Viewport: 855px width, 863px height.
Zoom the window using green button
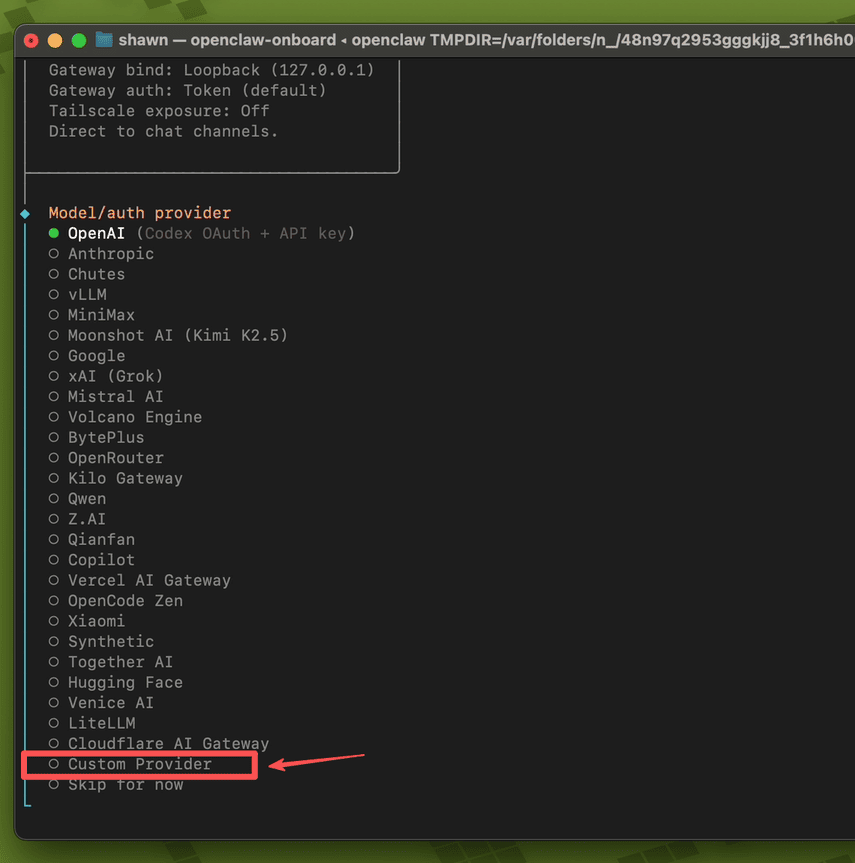coord(76,41)
